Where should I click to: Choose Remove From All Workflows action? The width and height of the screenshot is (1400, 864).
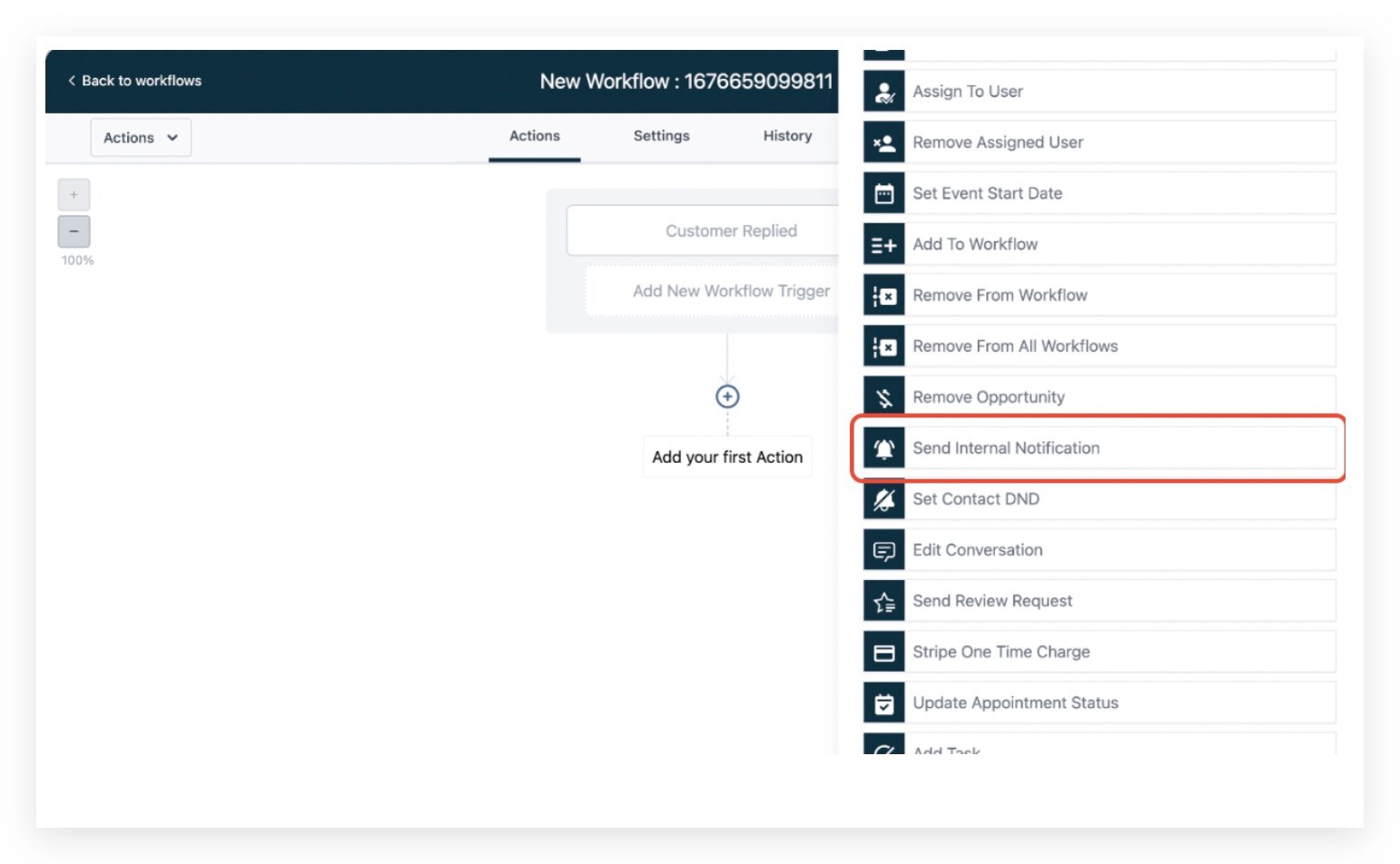pyautogui.click(x=1014, y=347)
